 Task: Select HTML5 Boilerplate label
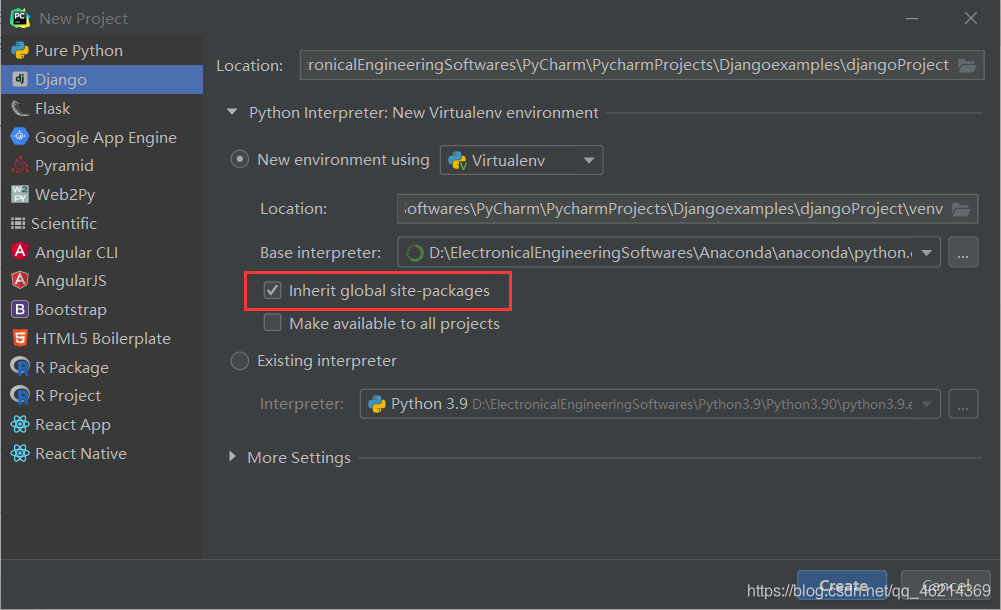tap(103, 338)
